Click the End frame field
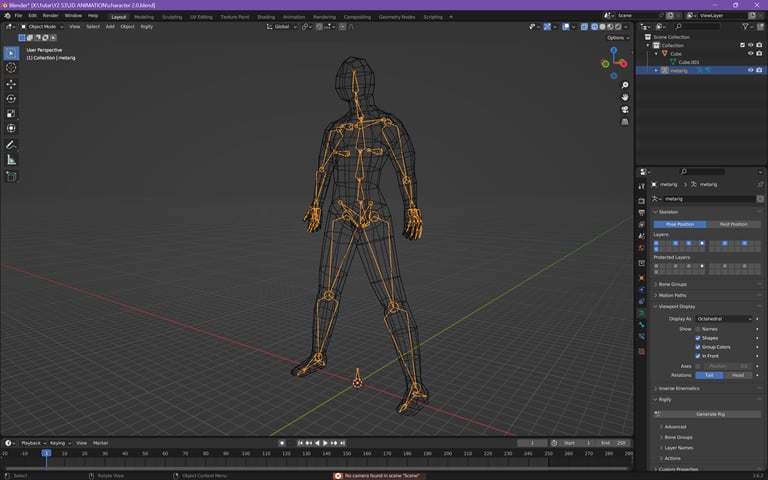Image resolution: width=768 pixels, height=480 pixels. (612, 443)
